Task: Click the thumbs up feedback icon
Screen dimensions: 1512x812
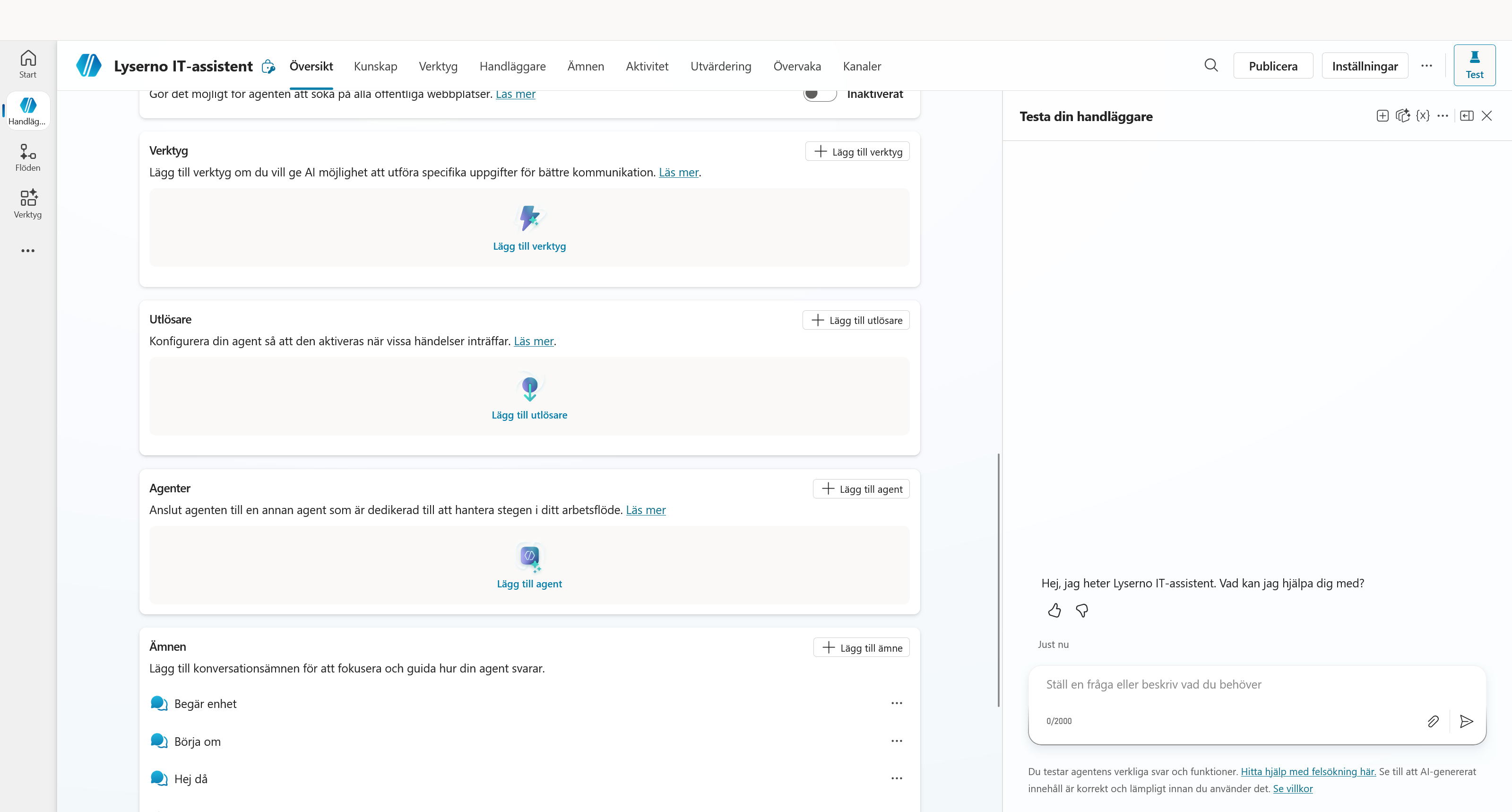Action: [x=1054, y=611]
